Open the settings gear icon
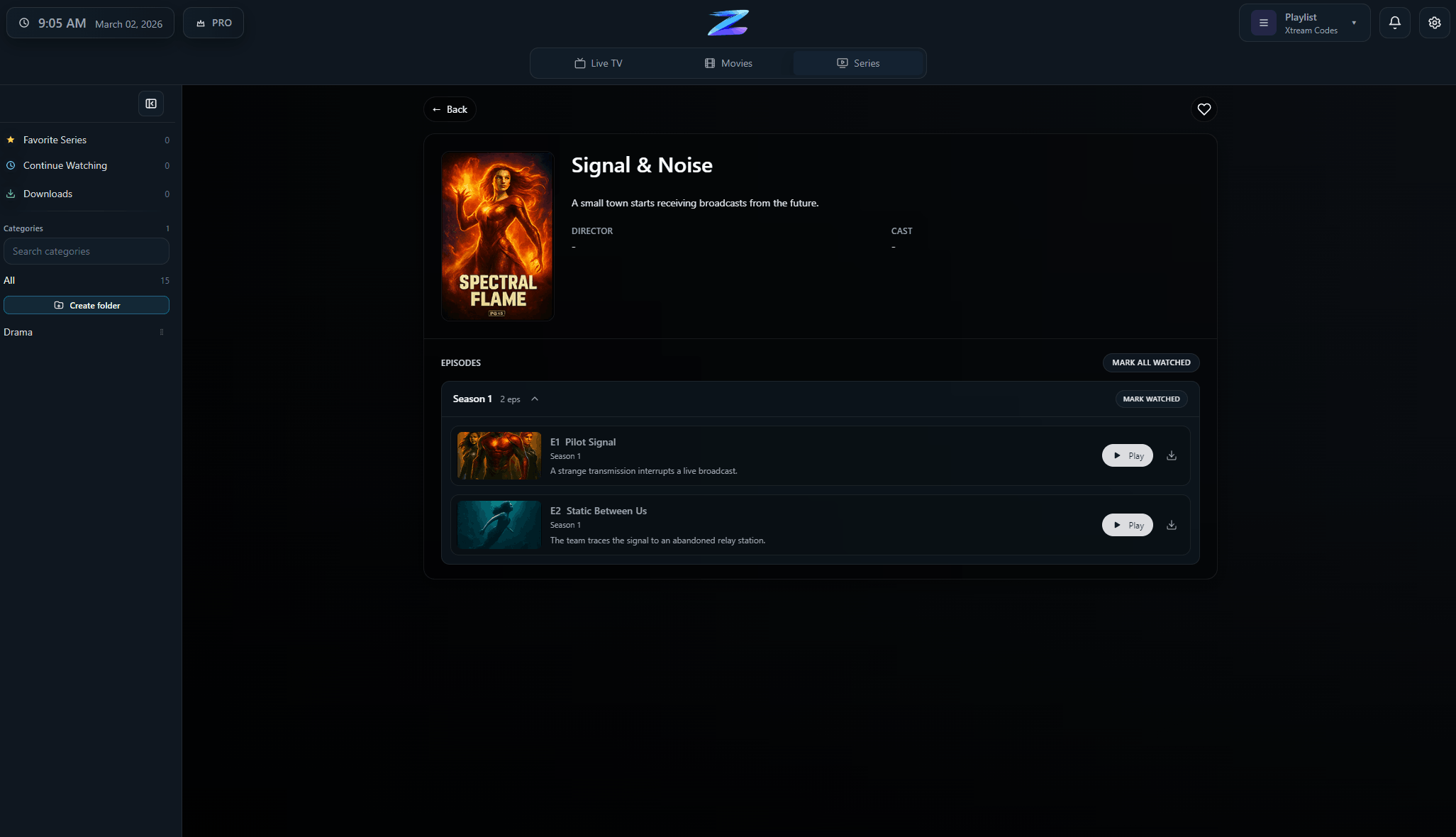This screenshot has width=1456, height=837. [1434, 23]
